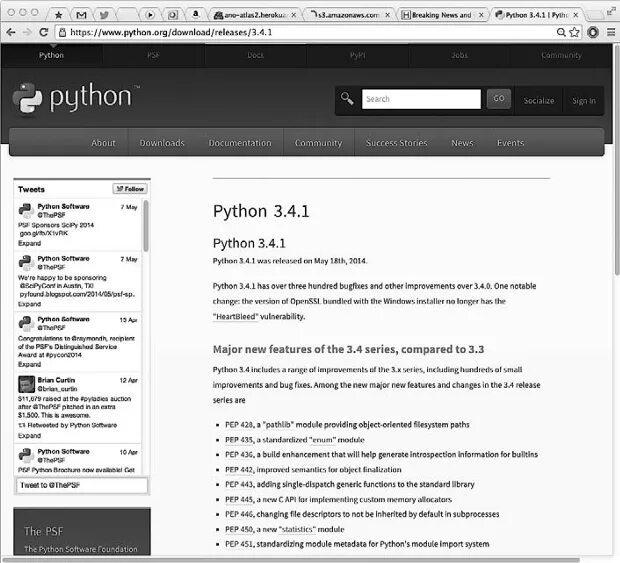
Task: Expand the Brian Curtin tweet
Action: coord(29,435)
